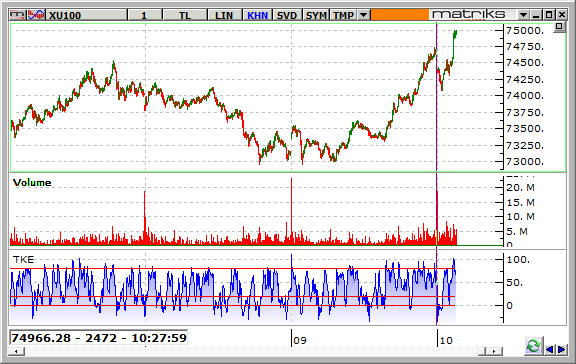Viewport: 576px width, 364px height.
Task: Toggle the highlighted KHN button
Action: click(x=257, y=15)
